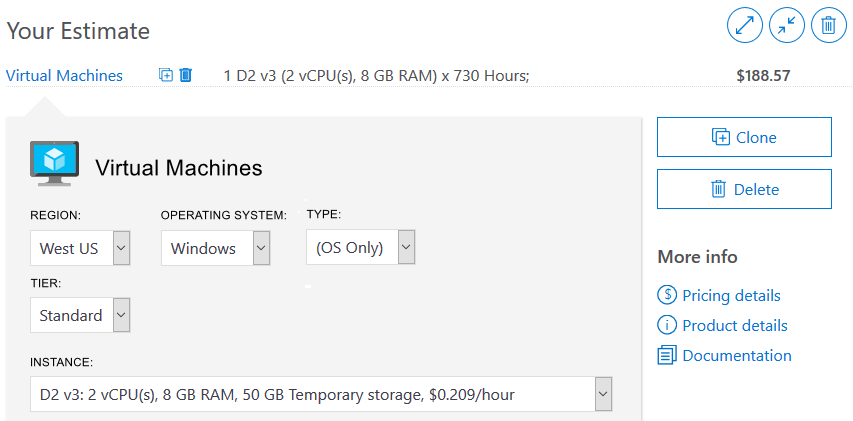Click the small clone icon beside Virtual Machines

(x=165, y=75)
